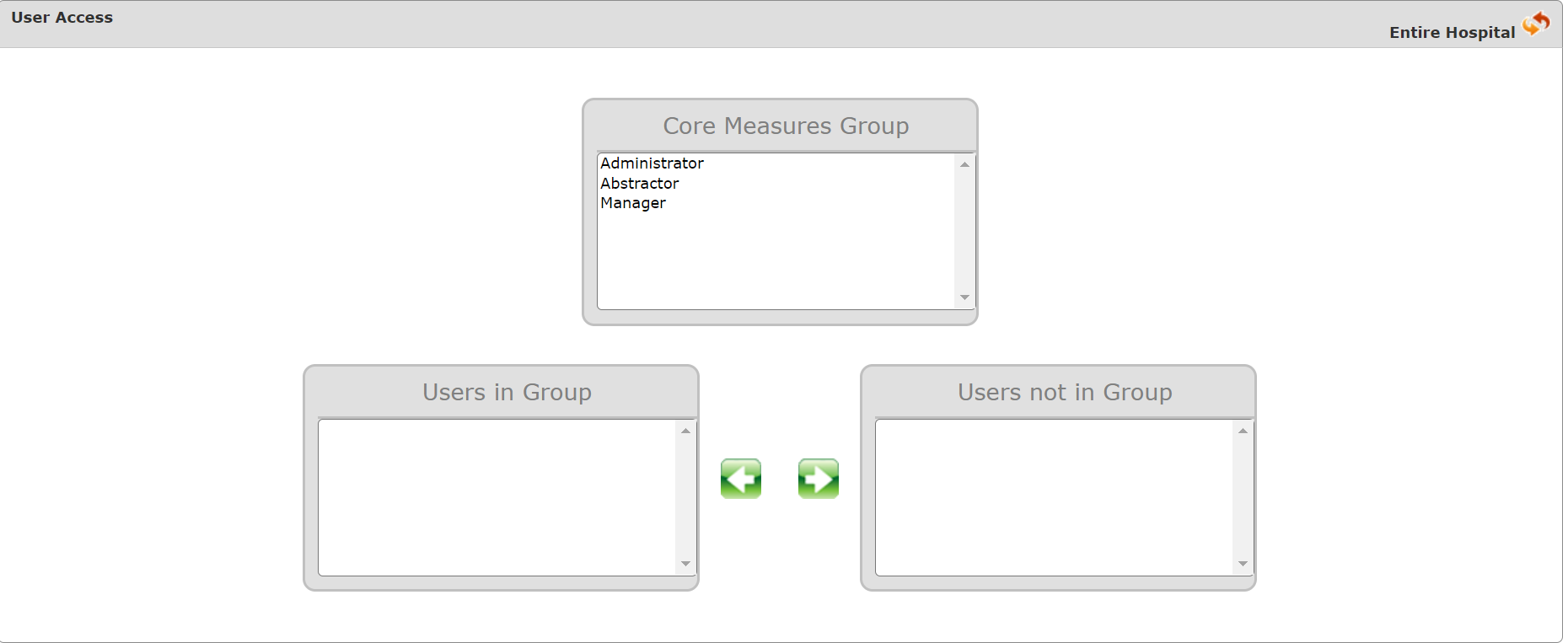
Task: Select Manager in the group list
Action: point(776,203)
